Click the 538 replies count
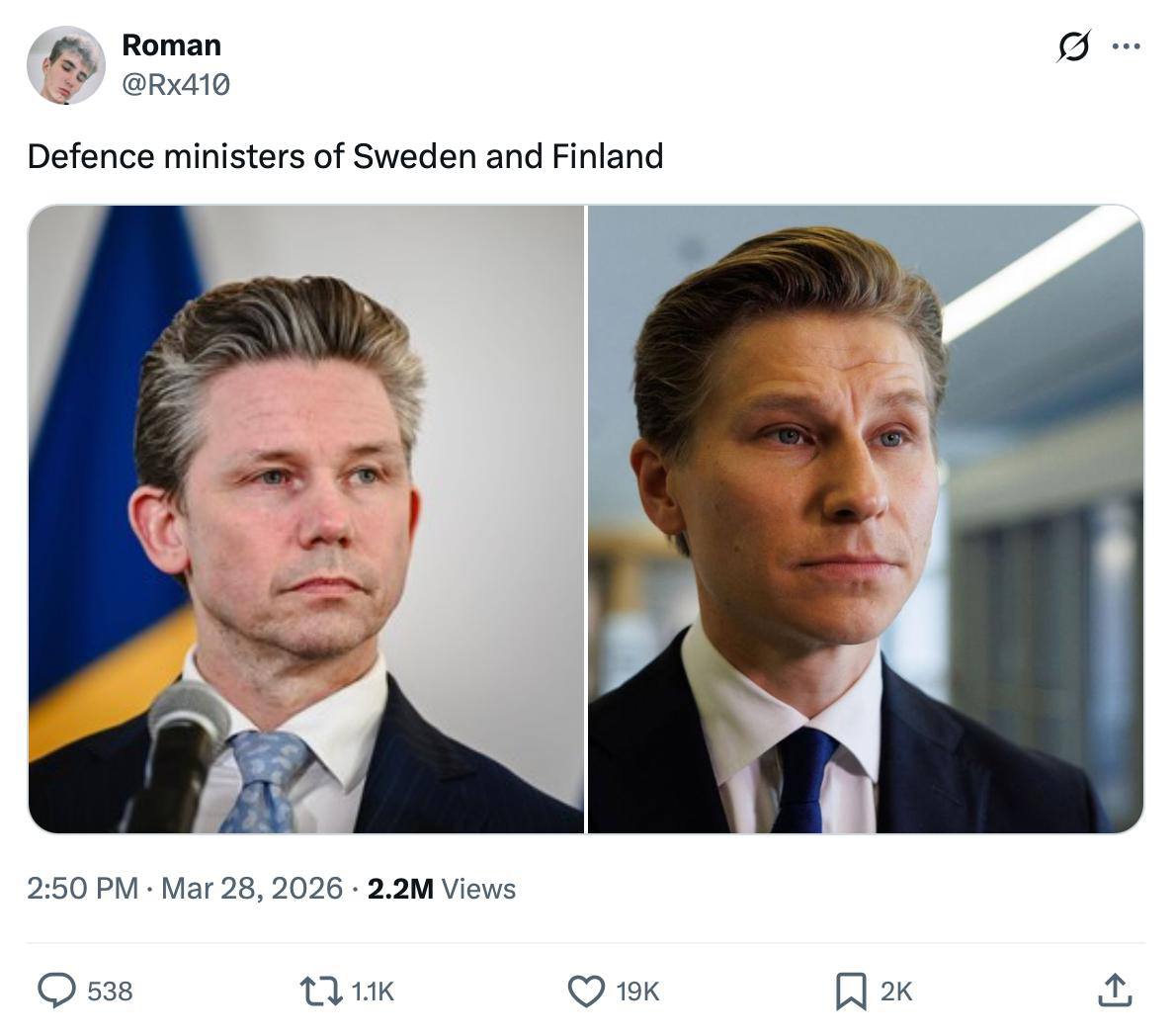Viewport: 1176px width, 1036px height. (x=110, y=991)
